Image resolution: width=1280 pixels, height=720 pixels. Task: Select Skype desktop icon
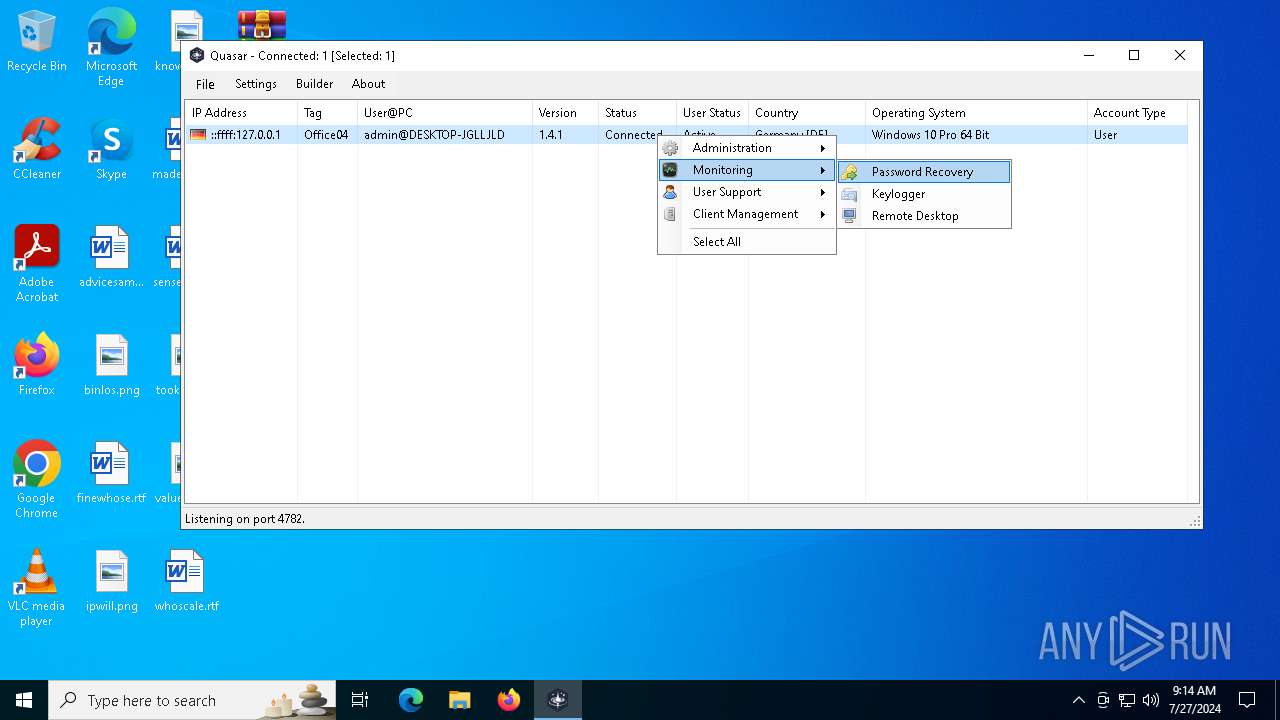[x=111, y=150]
